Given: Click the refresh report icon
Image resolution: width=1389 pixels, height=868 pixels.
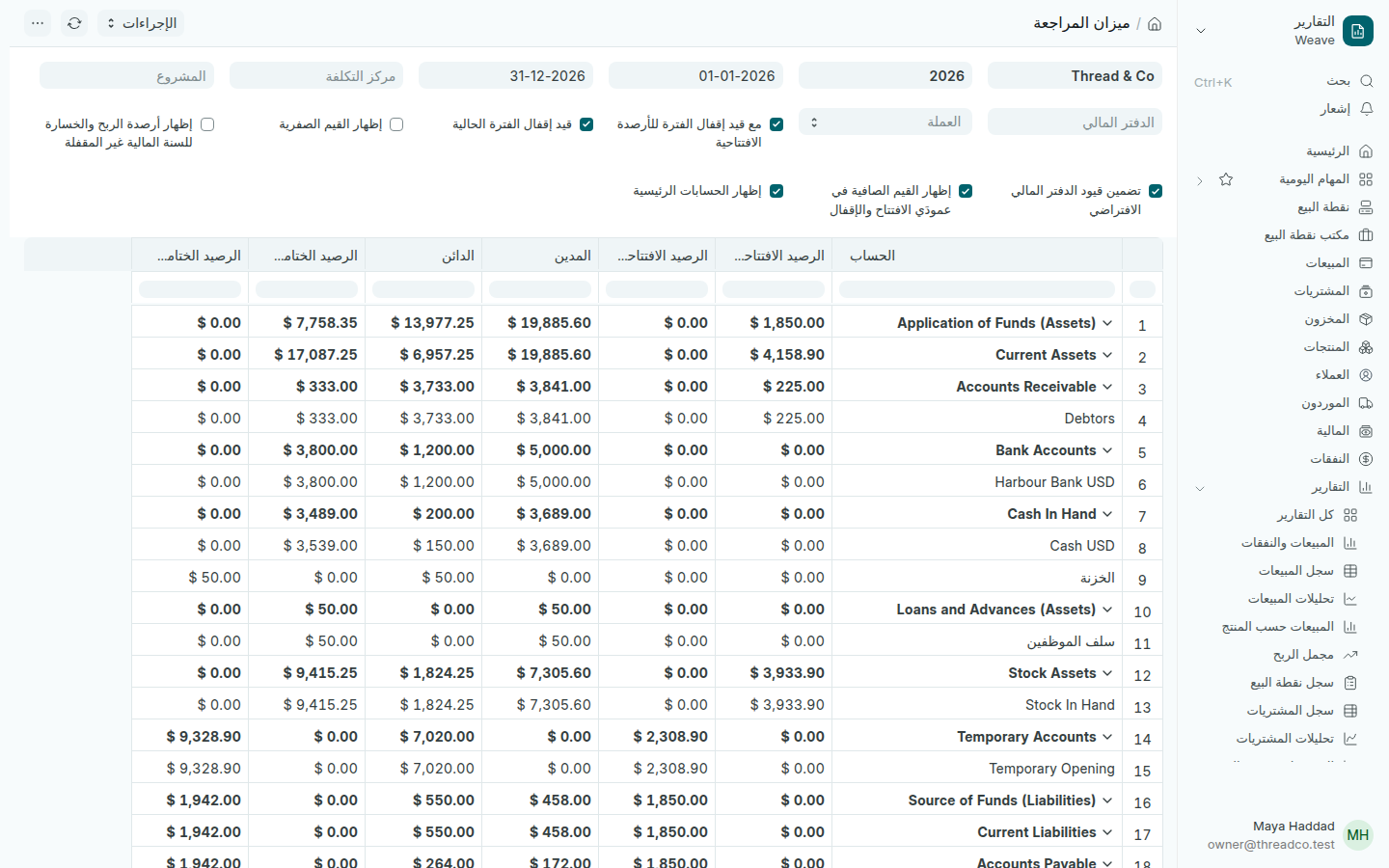Looking at the screenshot, I should point(74,23).
